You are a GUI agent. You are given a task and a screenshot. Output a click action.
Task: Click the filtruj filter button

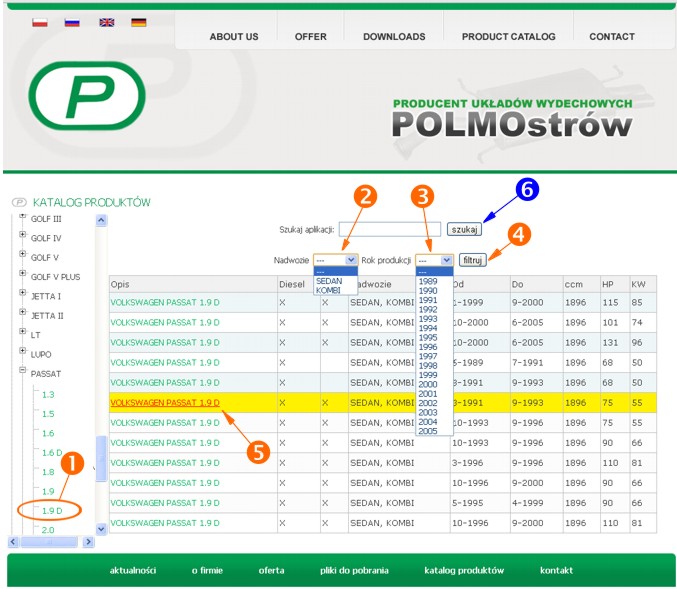473,260
